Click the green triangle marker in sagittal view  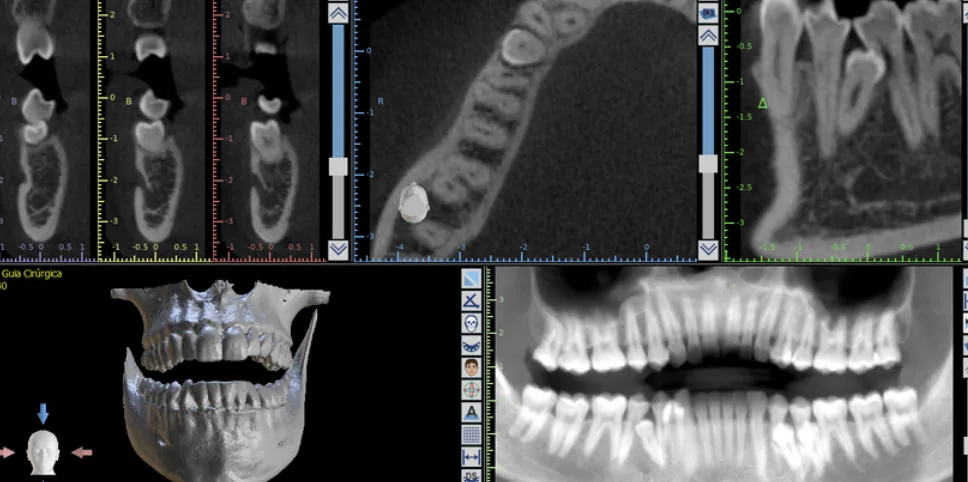(x=762, y=103)
